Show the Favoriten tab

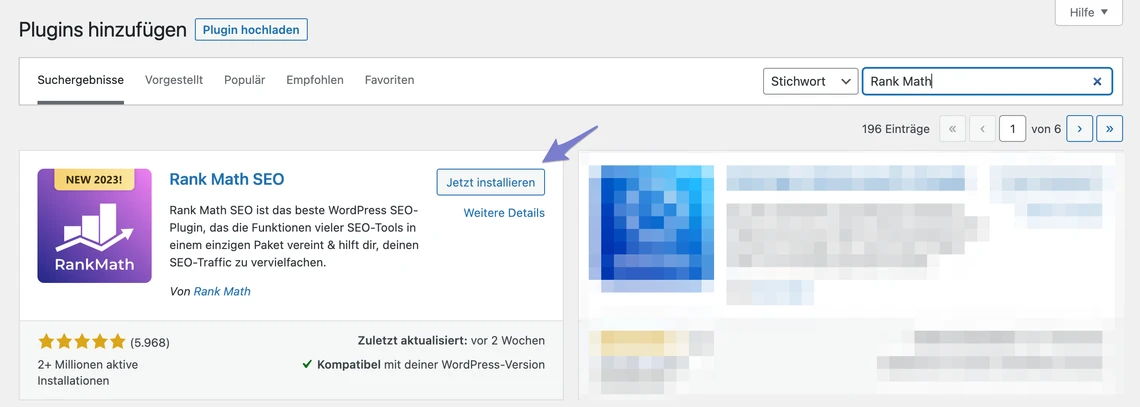coord(389,80)
